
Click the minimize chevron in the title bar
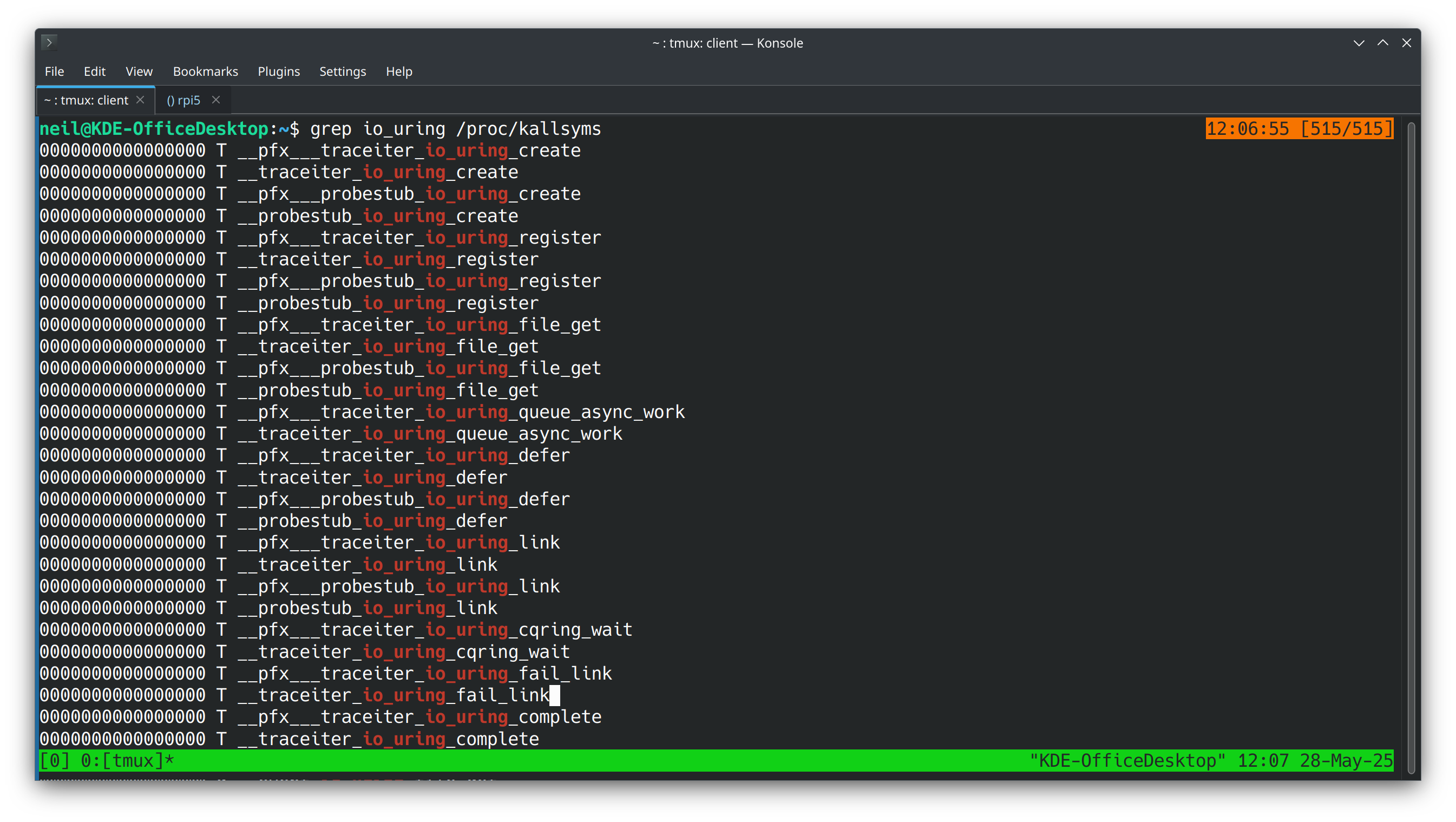point(1359,42)
